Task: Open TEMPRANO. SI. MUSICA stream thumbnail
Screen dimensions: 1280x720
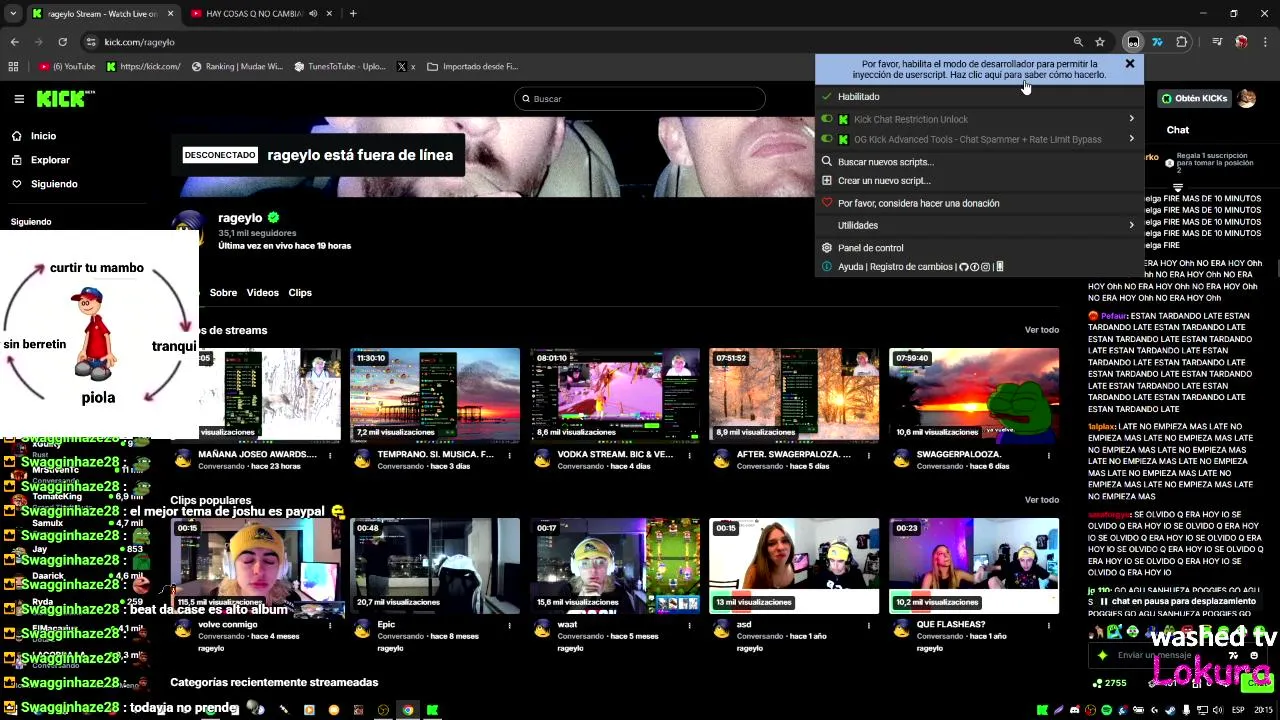Action: 435,395
